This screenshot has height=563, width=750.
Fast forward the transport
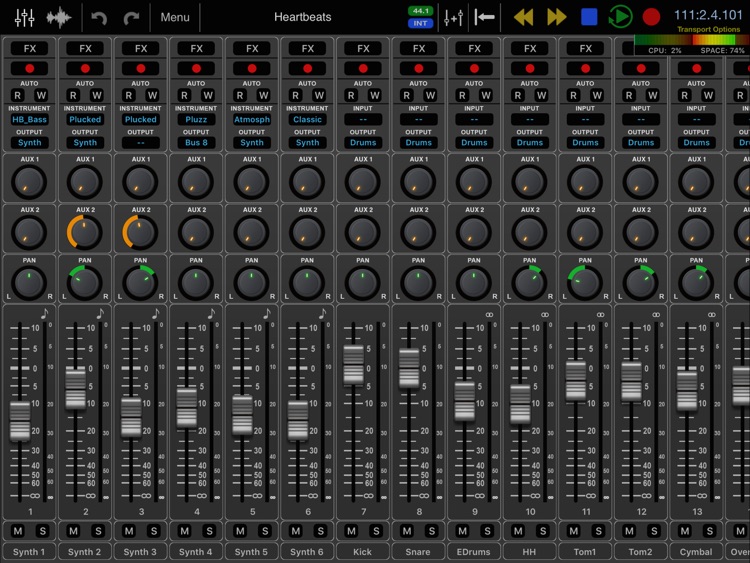[556, 17]
